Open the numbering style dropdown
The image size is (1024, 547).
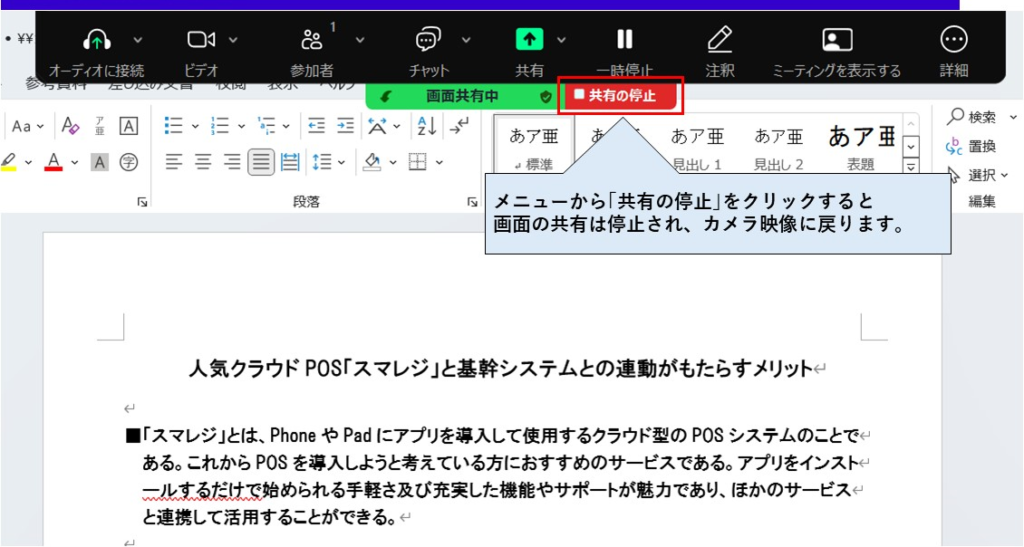coord(241,126)
